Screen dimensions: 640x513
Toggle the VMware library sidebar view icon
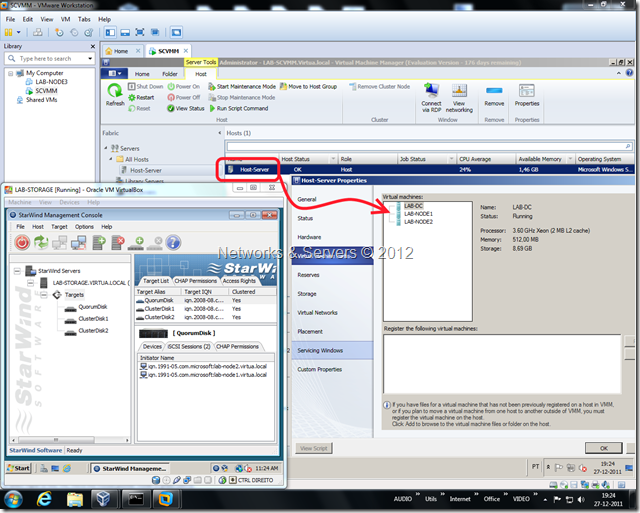[110, 32]
